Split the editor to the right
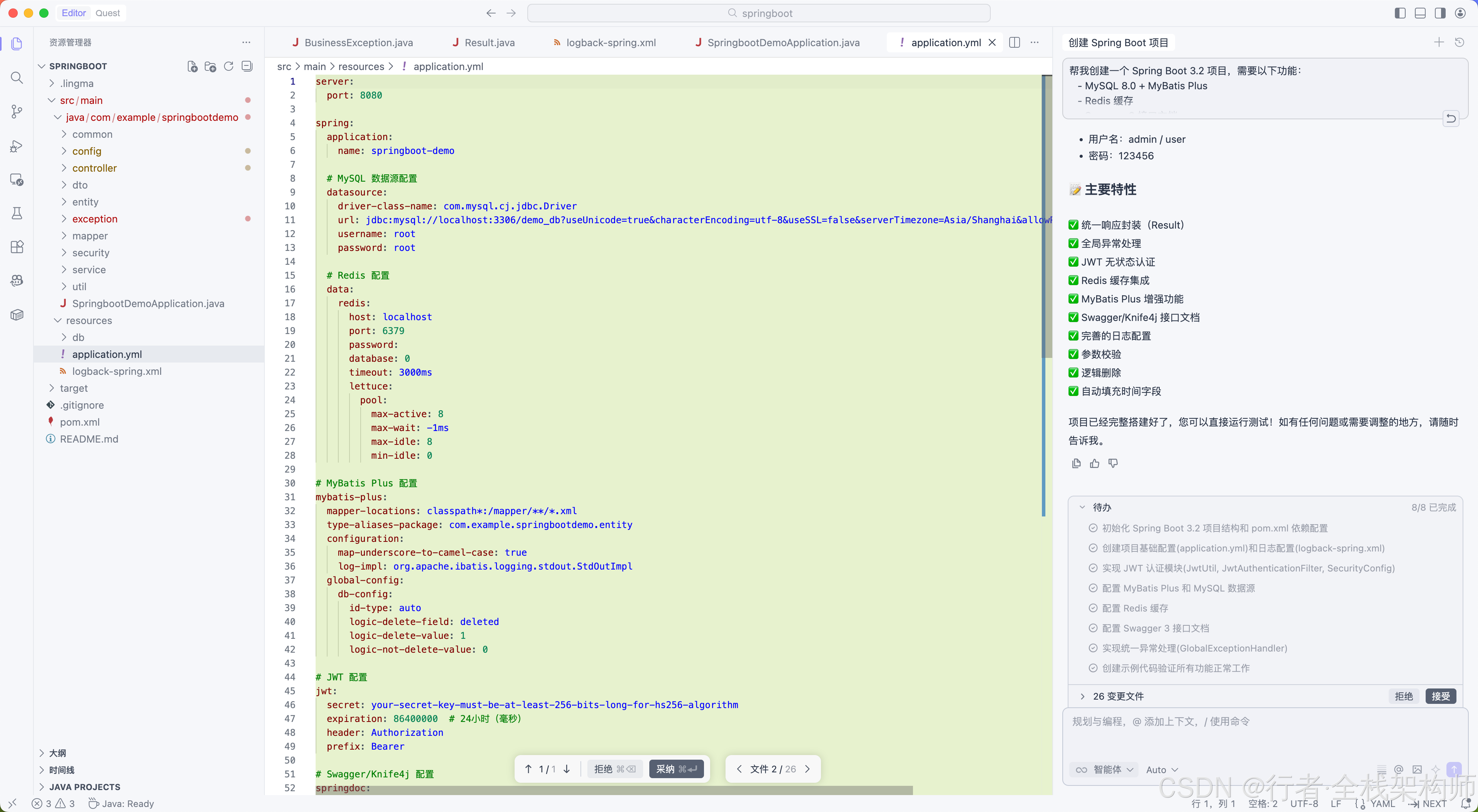1478x812 pixels. pos(1015,42)
